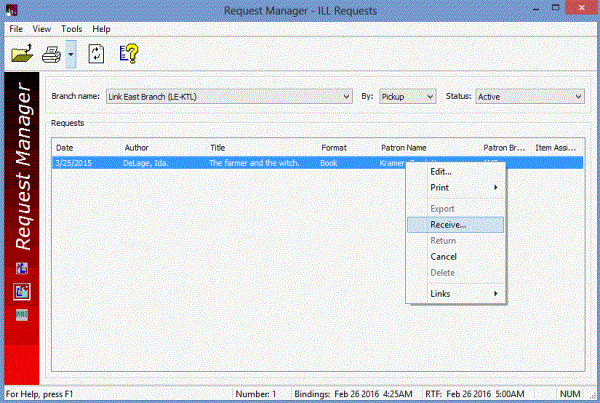Click the yellow question mark help icon

coord(128,54)
